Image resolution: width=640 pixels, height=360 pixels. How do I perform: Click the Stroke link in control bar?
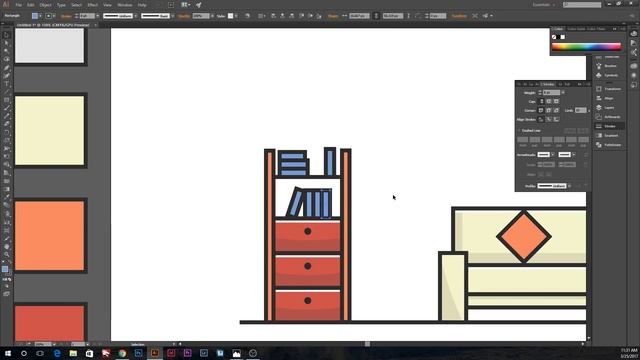pyautogui.click(x=66, y=16)
